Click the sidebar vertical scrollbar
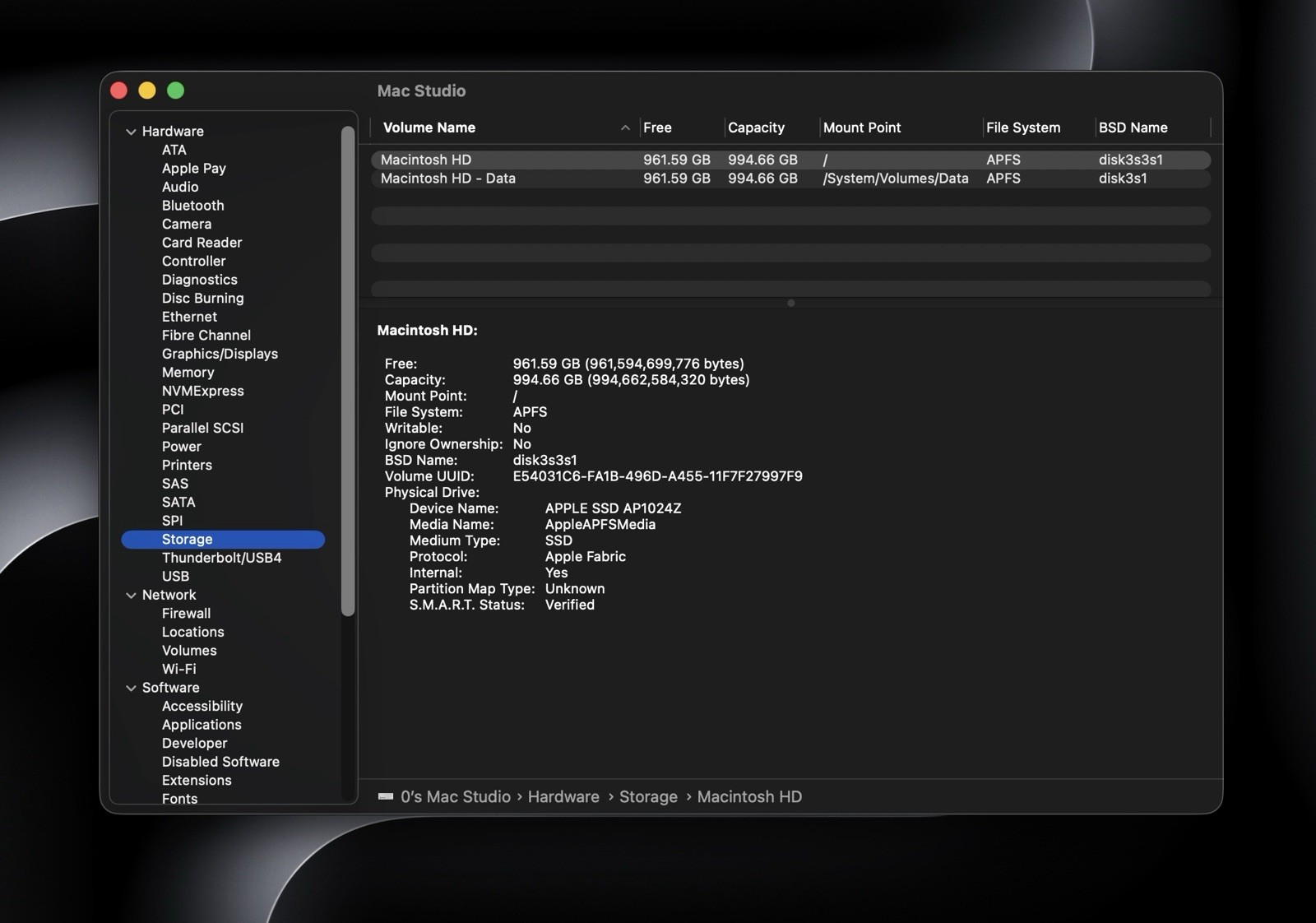 [x=348, y=370]
